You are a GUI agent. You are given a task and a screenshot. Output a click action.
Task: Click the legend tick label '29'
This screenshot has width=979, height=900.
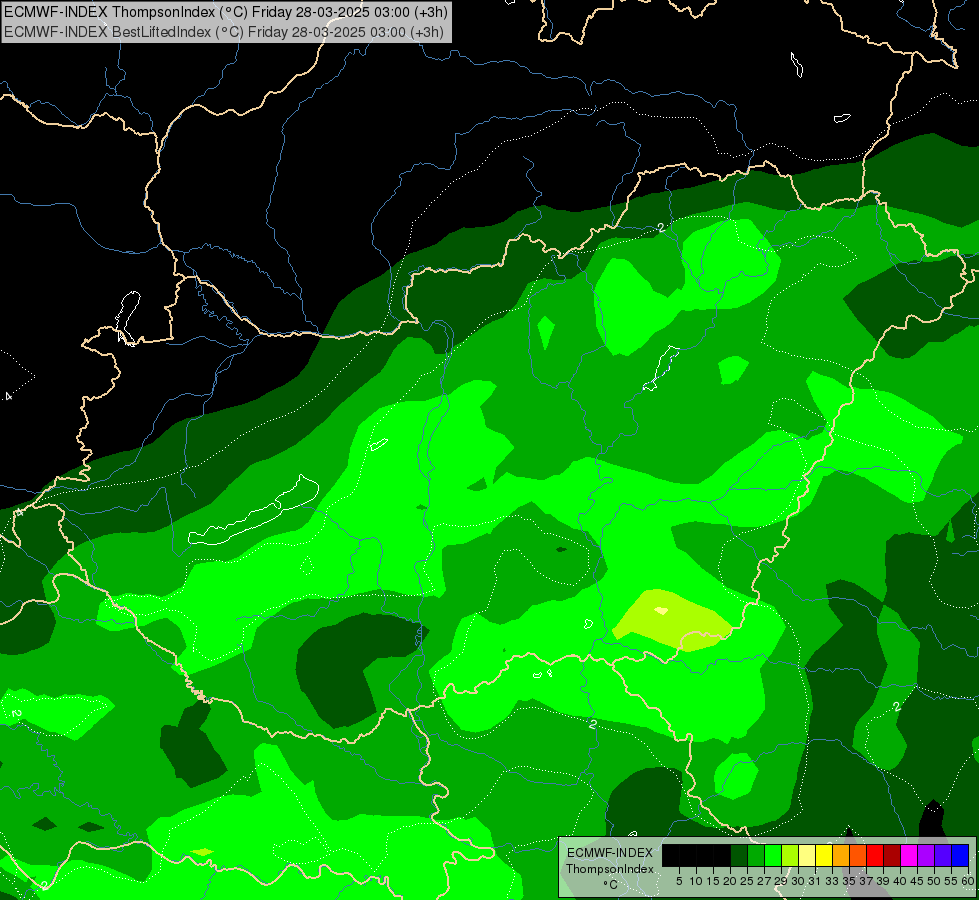[x=782, y=881]
